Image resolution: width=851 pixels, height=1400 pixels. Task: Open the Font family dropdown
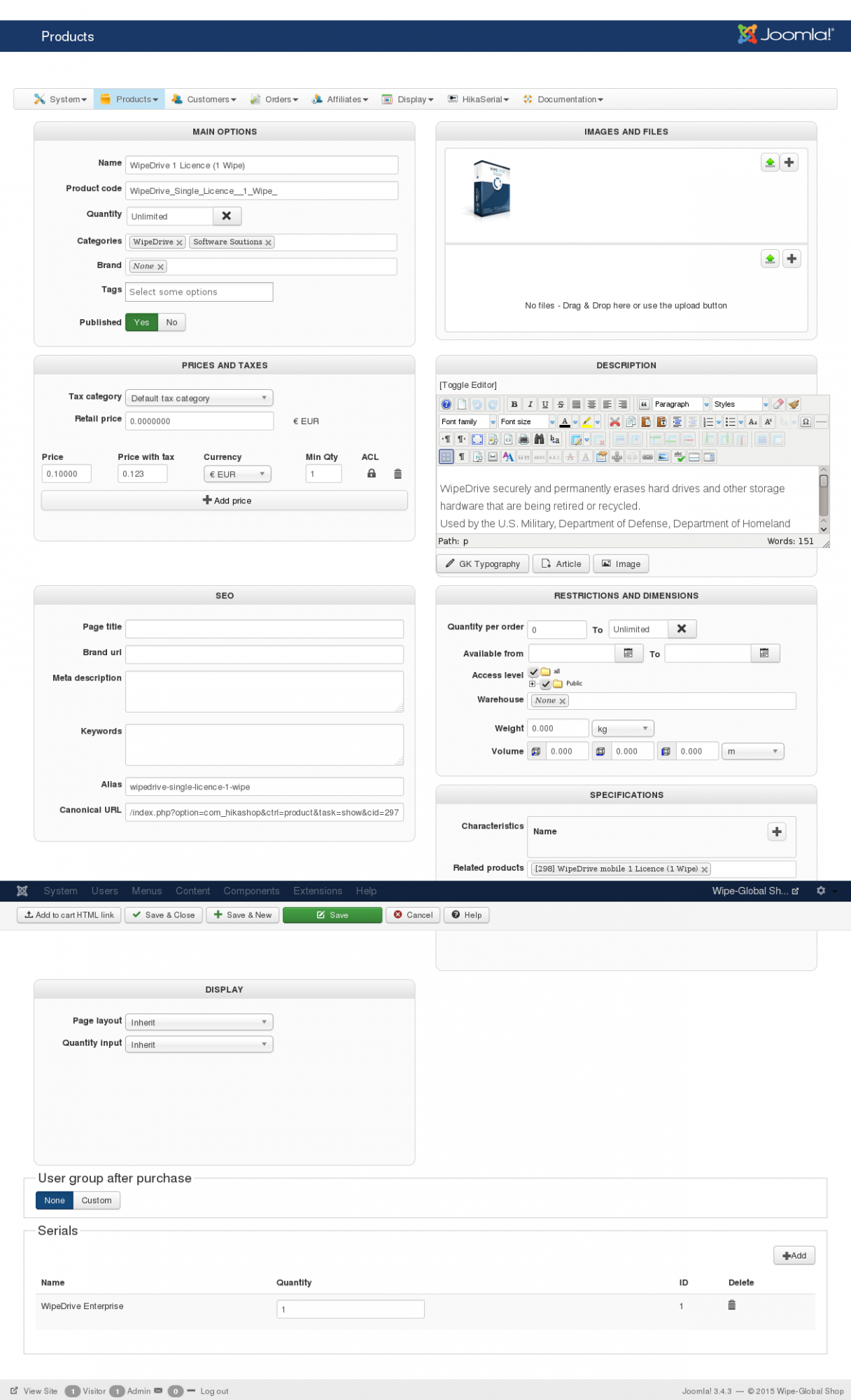tap(468, 421)
